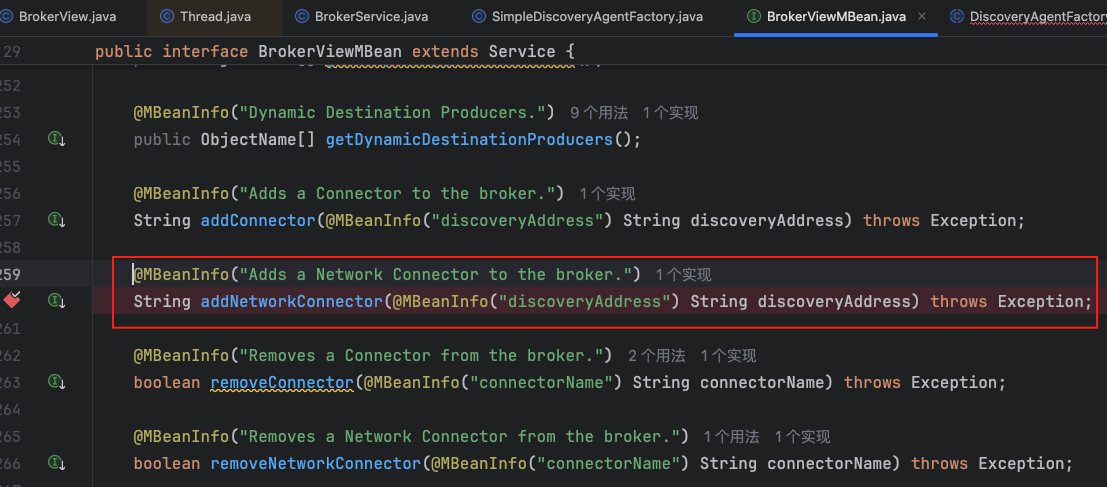Screen dimensions: 1107x487
Task: Open the BrokerView.java tab
Action: 66,17
